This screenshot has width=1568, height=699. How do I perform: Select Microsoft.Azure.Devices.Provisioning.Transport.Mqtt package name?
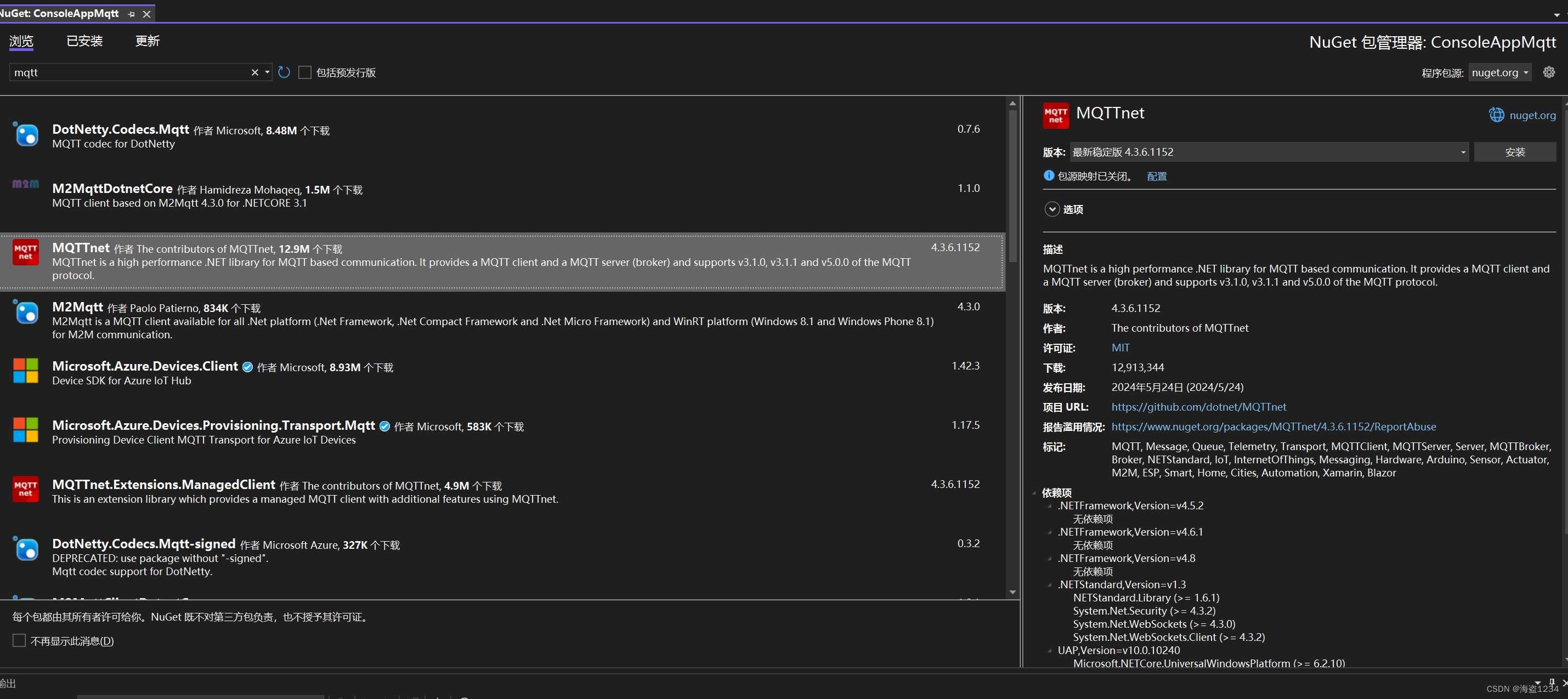[x=213, y=425]
